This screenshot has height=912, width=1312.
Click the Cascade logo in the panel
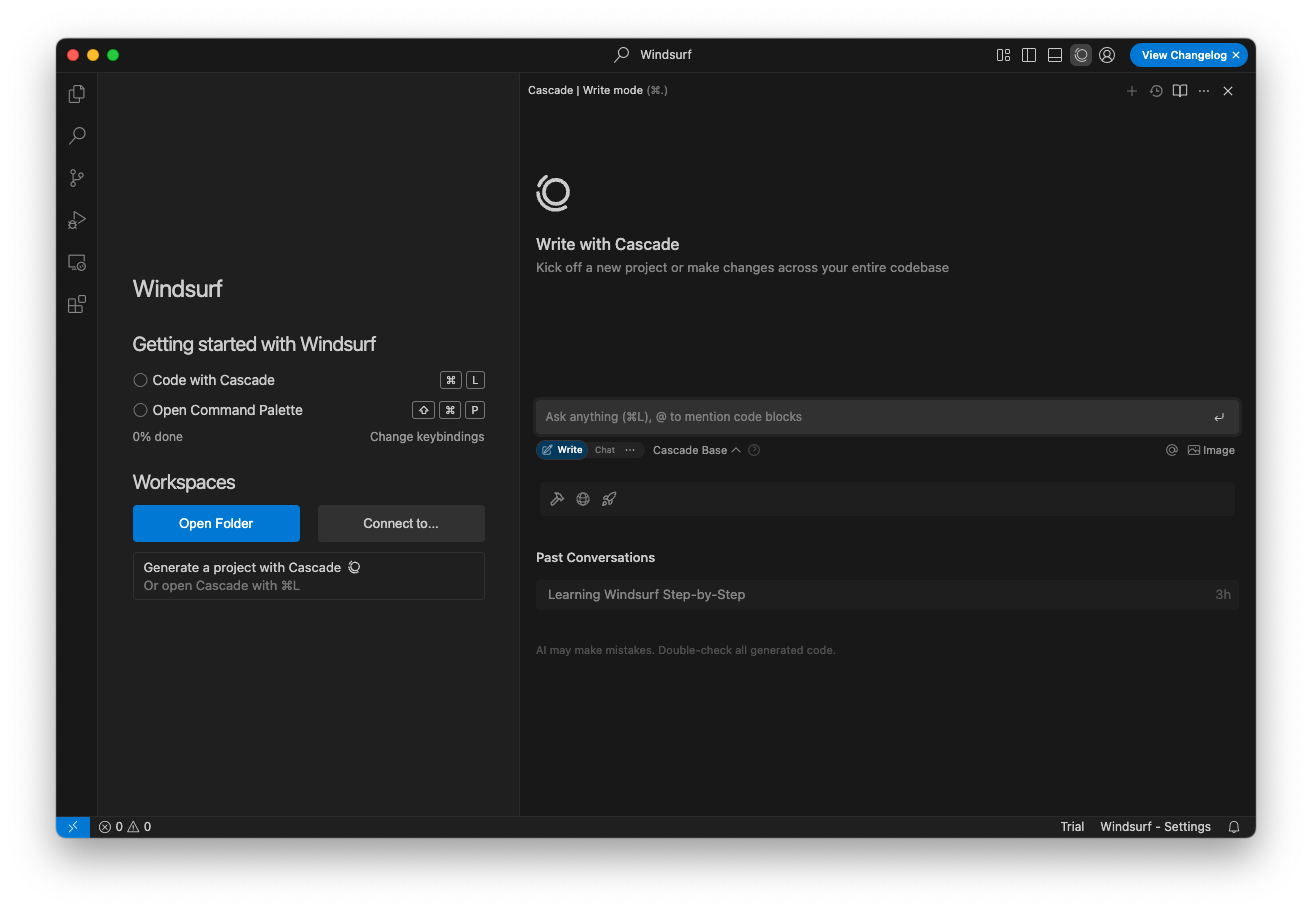point(553,193)
